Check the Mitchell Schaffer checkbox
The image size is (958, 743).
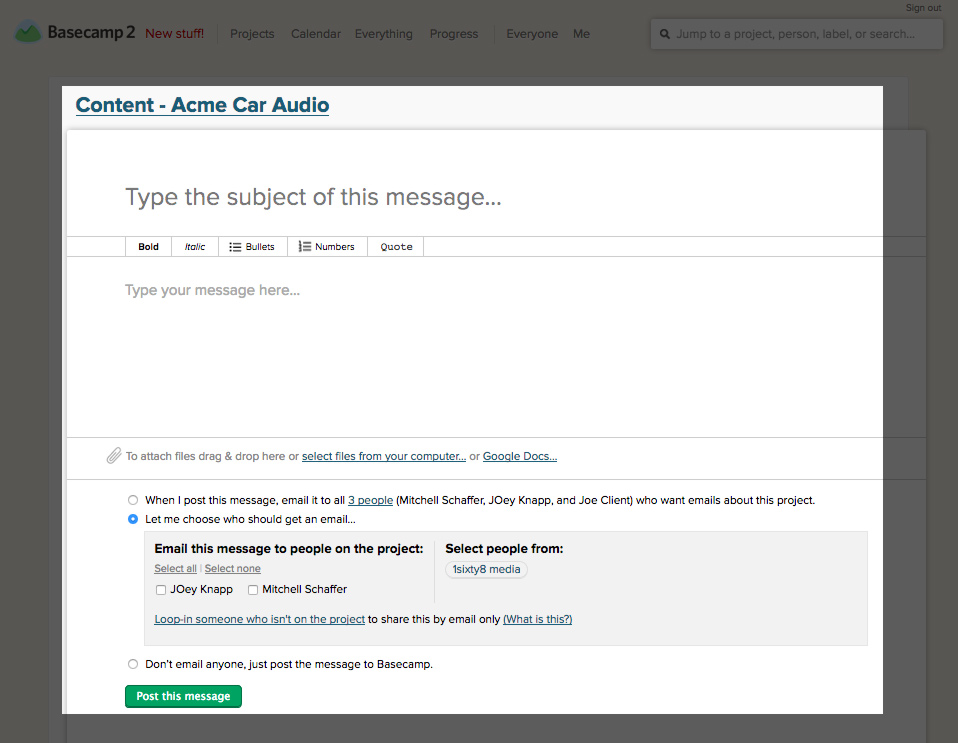click(253, 590)
